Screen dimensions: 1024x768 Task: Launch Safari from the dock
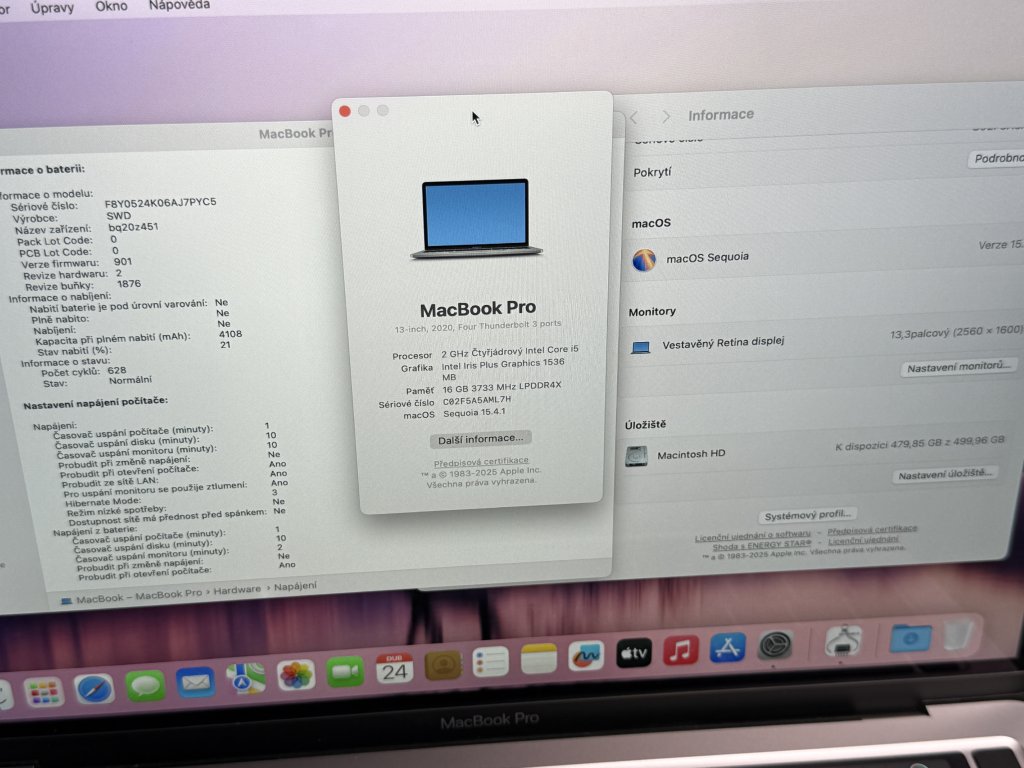pyautogui.click(x=94, y=688)
